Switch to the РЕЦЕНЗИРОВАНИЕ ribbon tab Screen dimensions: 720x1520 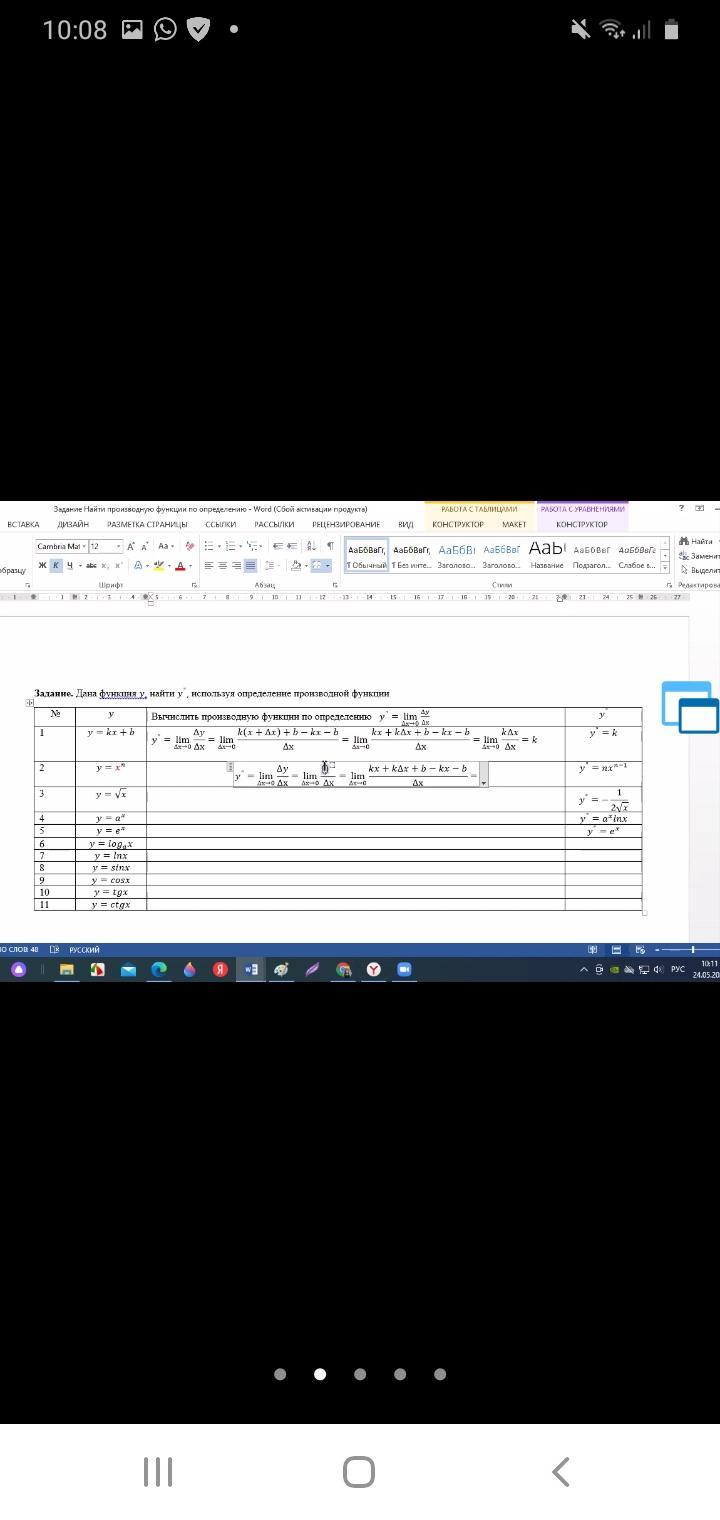point(345,524)
